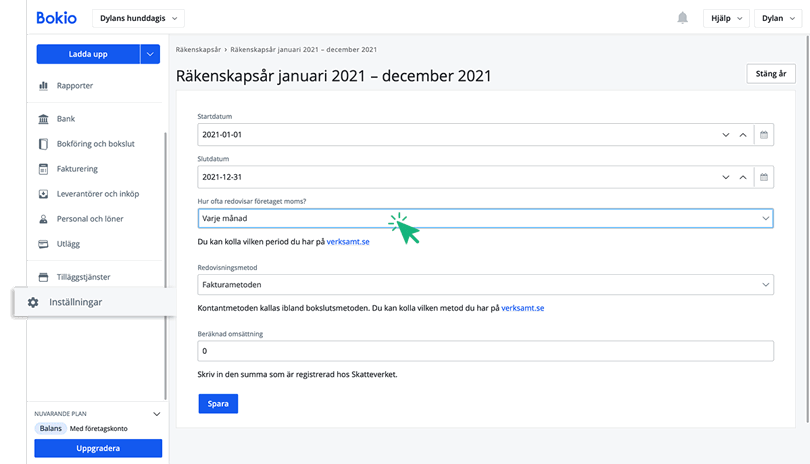Go to Bank in sidebar
The image size is (810, 464).
66,119
